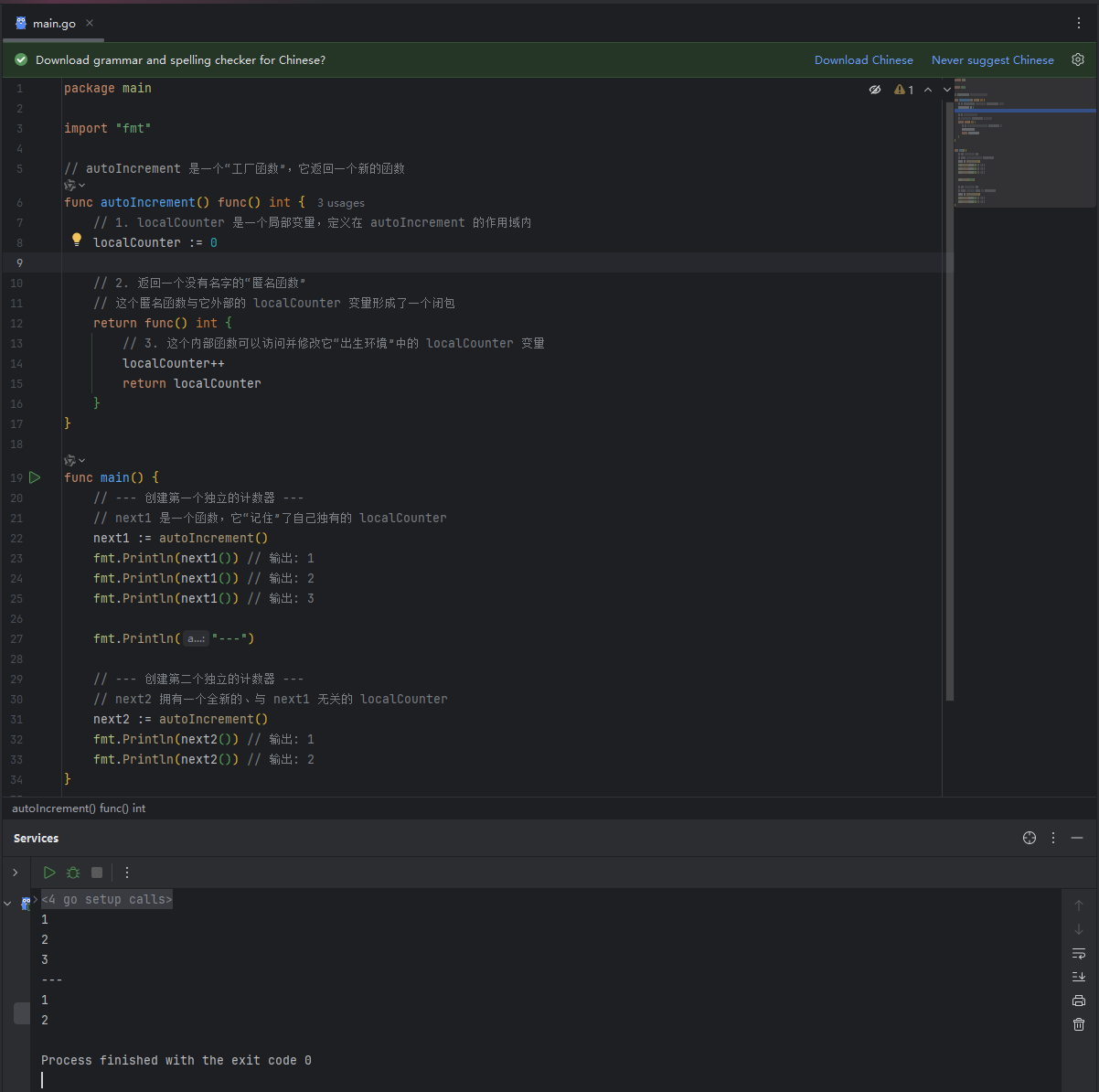The height and width of the screenshot is (1092, 1099).
Task: Expand the Services tree with the right chevron
Action: click(16, 873)
